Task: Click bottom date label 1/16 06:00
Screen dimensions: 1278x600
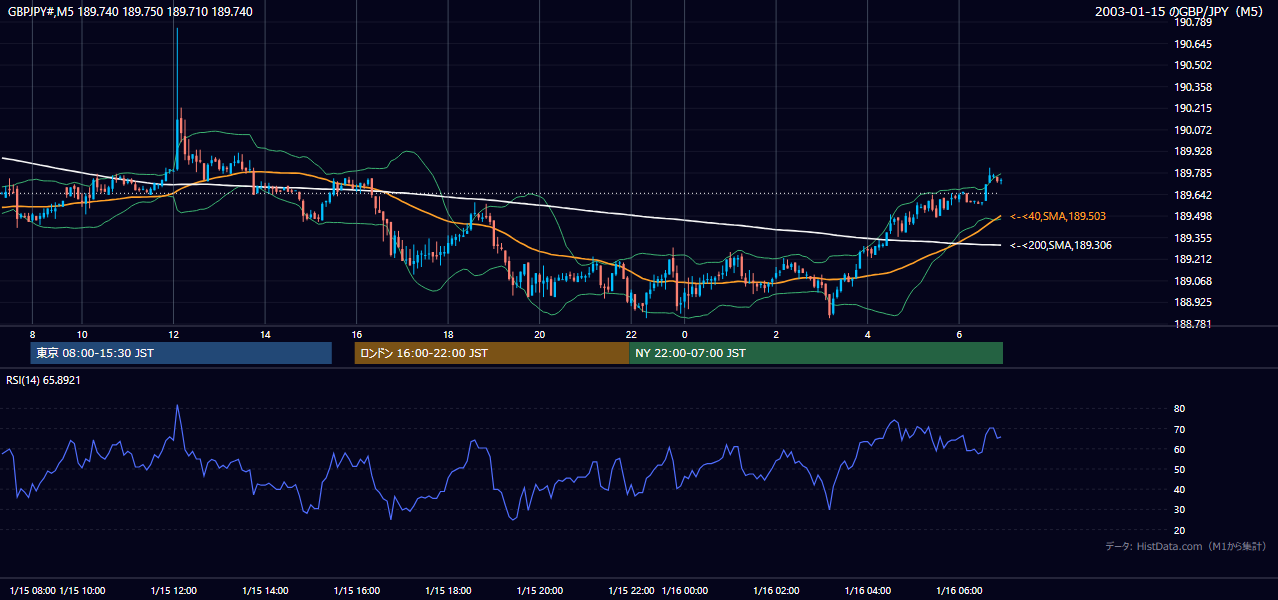Action: (959, 590)
